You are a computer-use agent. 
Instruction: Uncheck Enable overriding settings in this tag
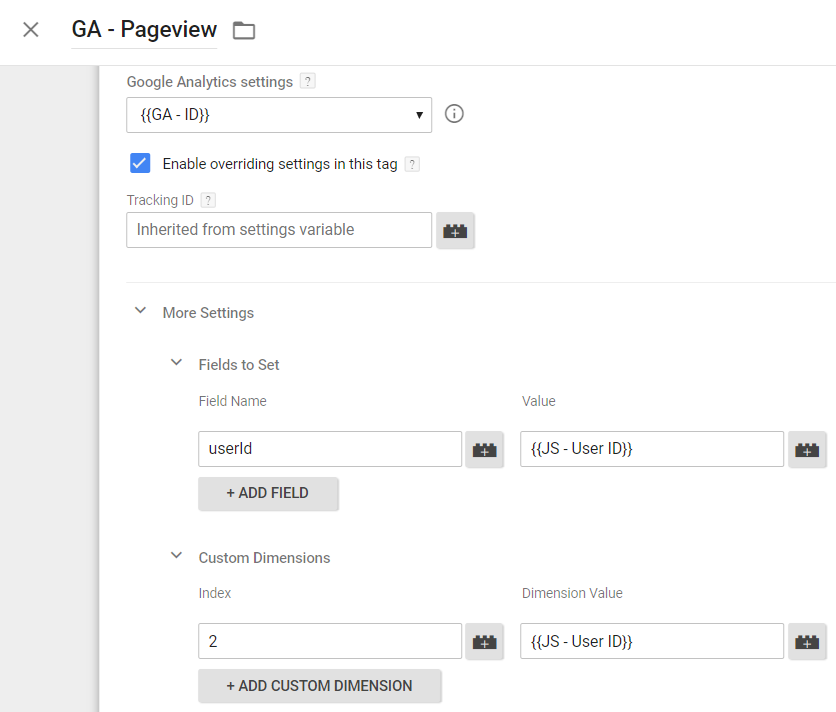pos(140,163)
